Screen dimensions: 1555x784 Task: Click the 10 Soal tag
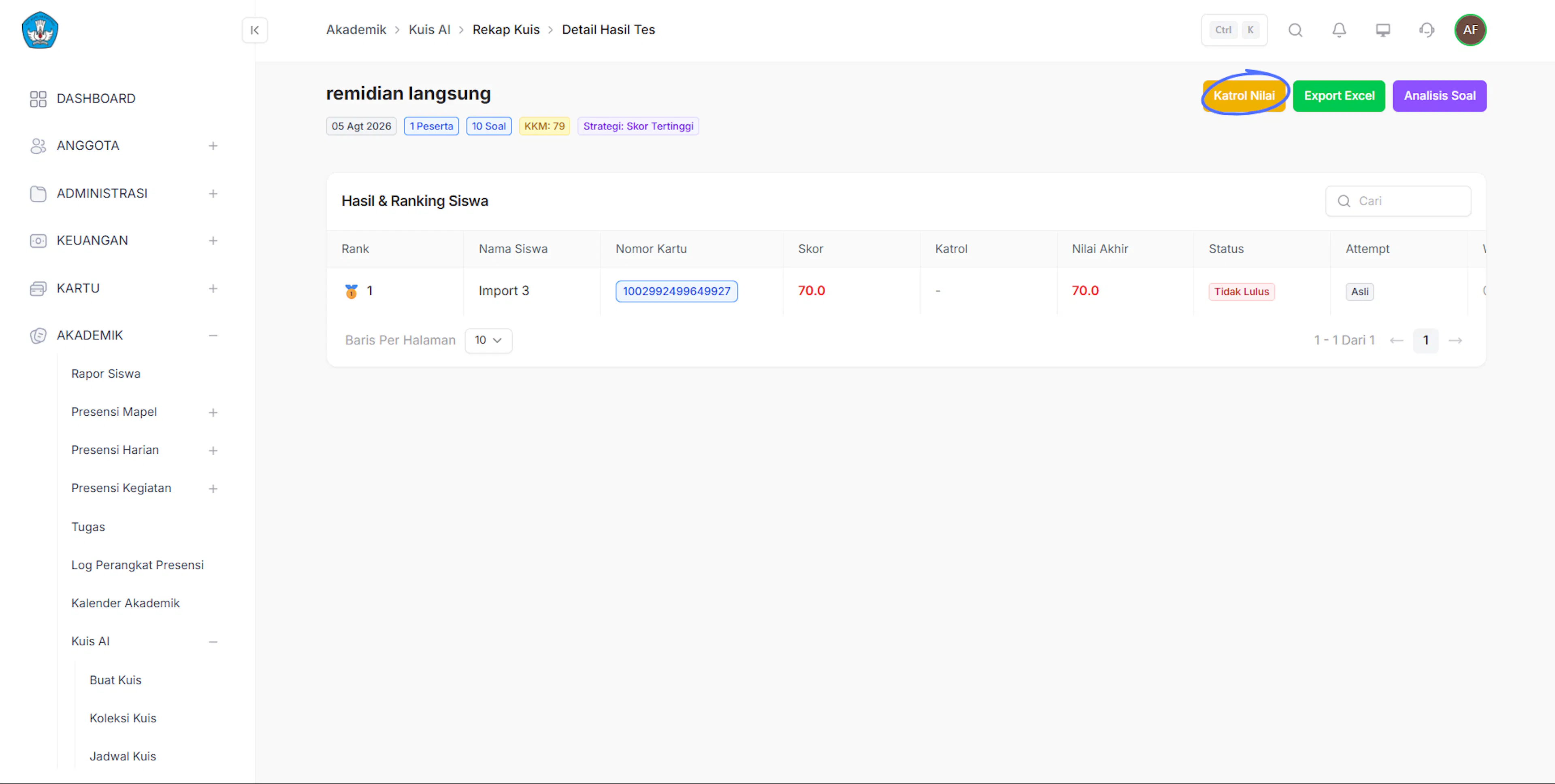(x=488, y=127)
